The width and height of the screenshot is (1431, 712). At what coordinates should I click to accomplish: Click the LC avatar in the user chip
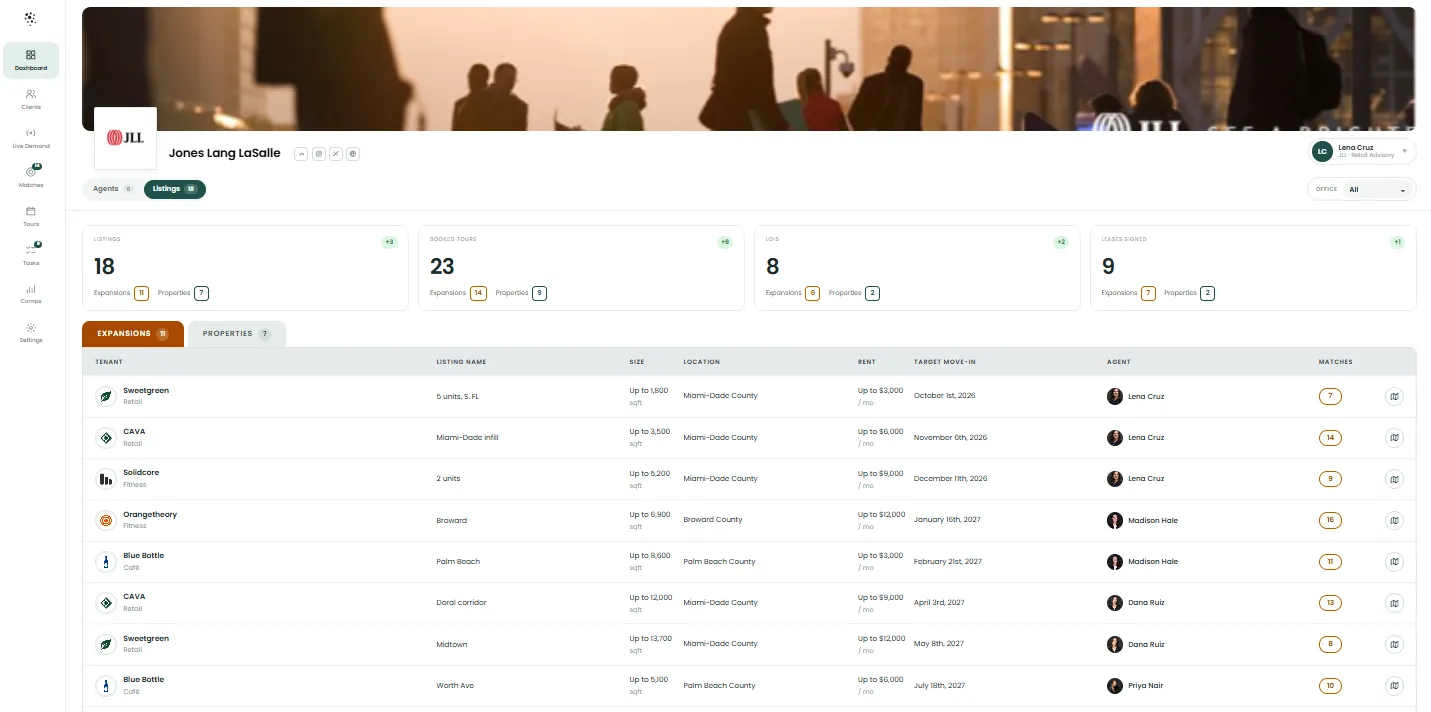[1323, 151]
